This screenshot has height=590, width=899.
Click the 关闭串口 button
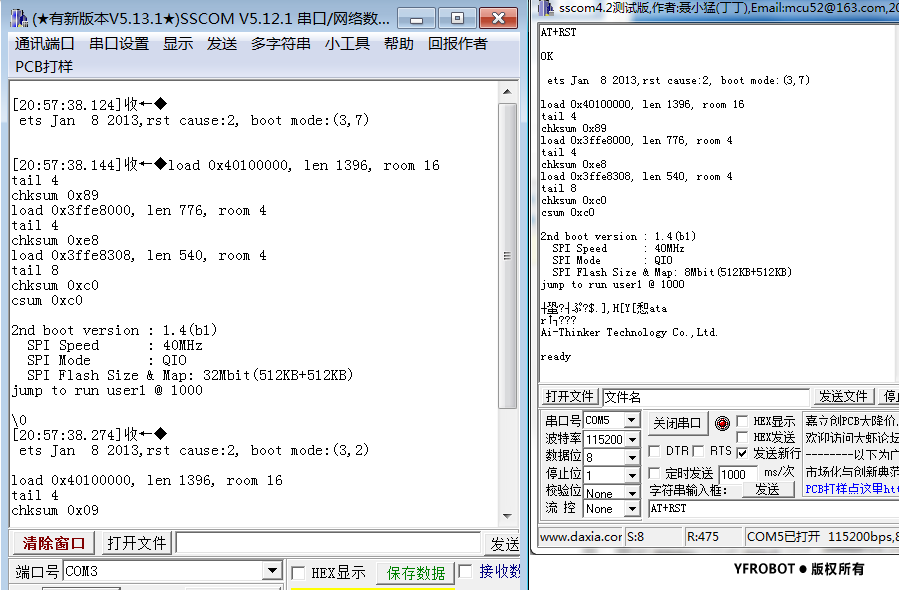(x=678, y=422)
